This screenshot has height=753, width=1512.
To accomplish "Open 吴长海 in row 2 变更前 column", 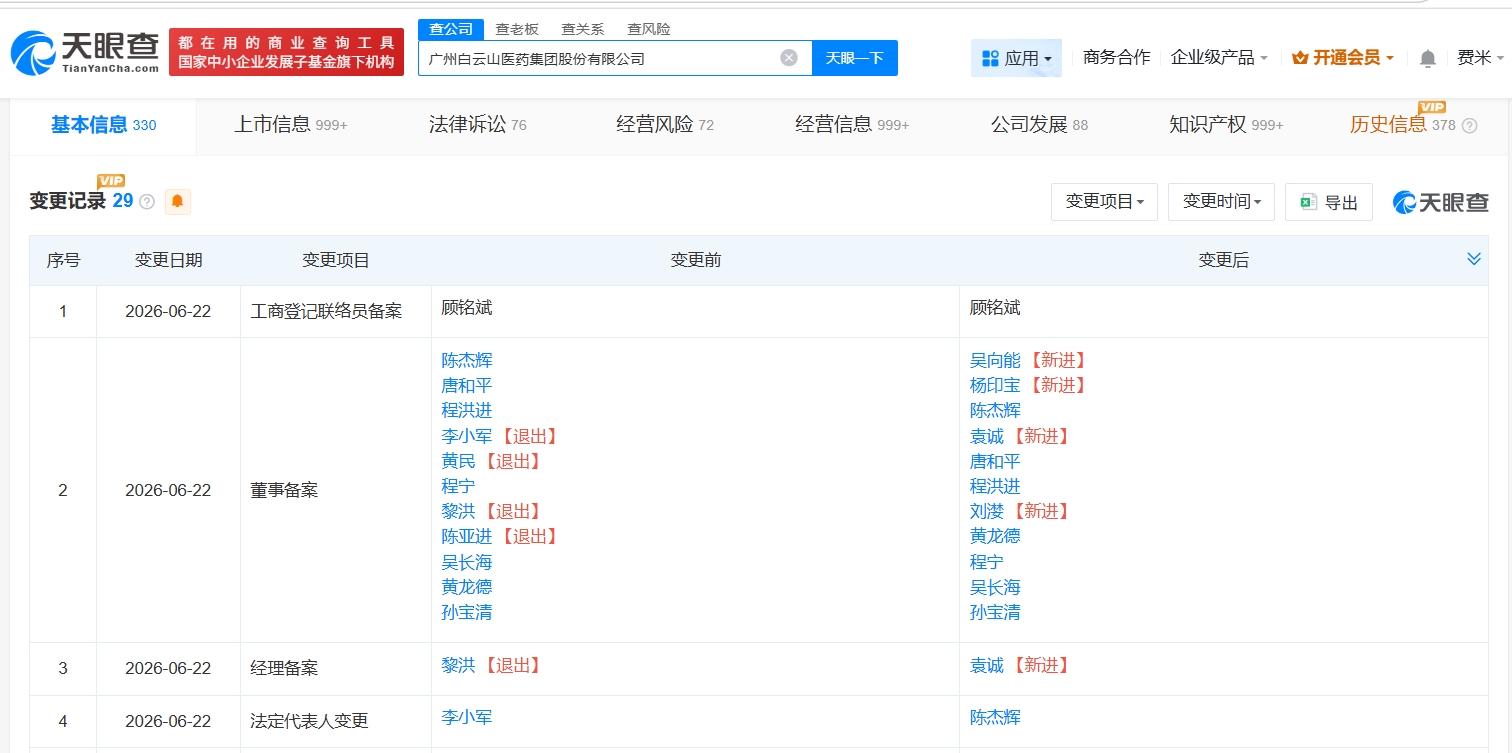I will point(467,562).
